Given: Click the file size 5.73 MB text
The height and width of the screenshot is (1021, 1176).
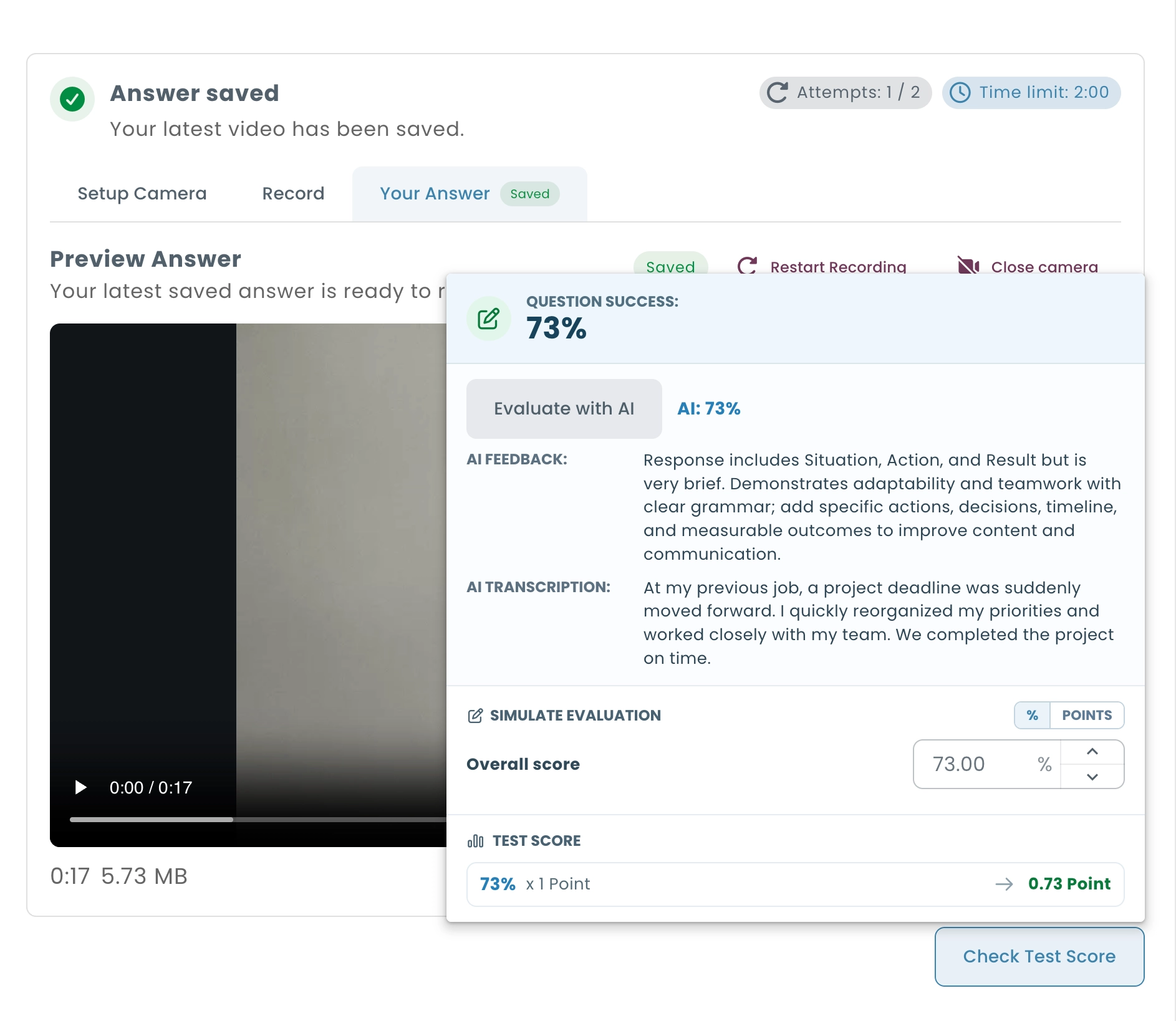Looking at the screenshot, I should click(x=144, y=876).
